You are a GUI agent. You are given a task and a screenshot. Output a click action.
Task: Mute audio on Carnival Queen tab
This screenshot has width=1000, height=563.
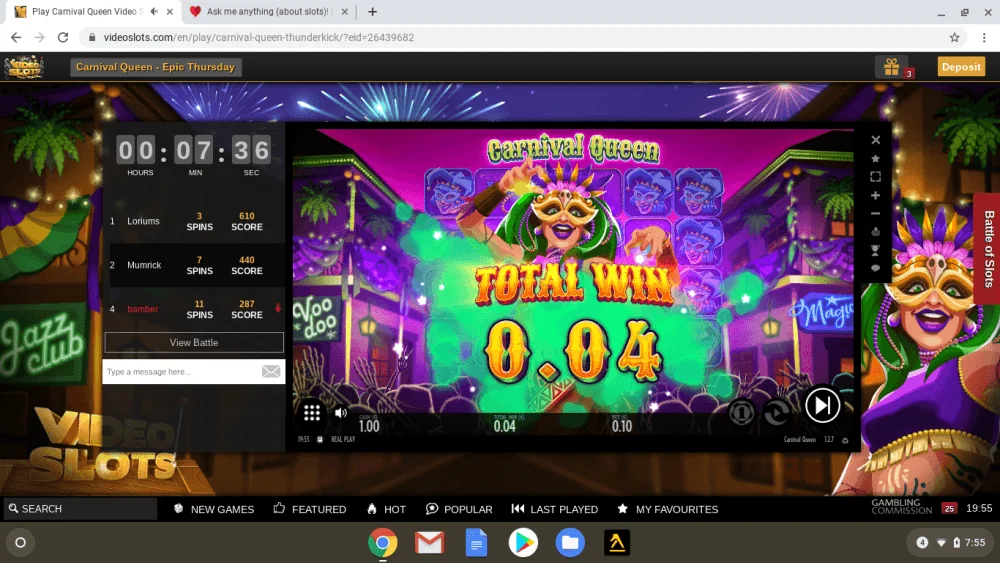point(154,11)
